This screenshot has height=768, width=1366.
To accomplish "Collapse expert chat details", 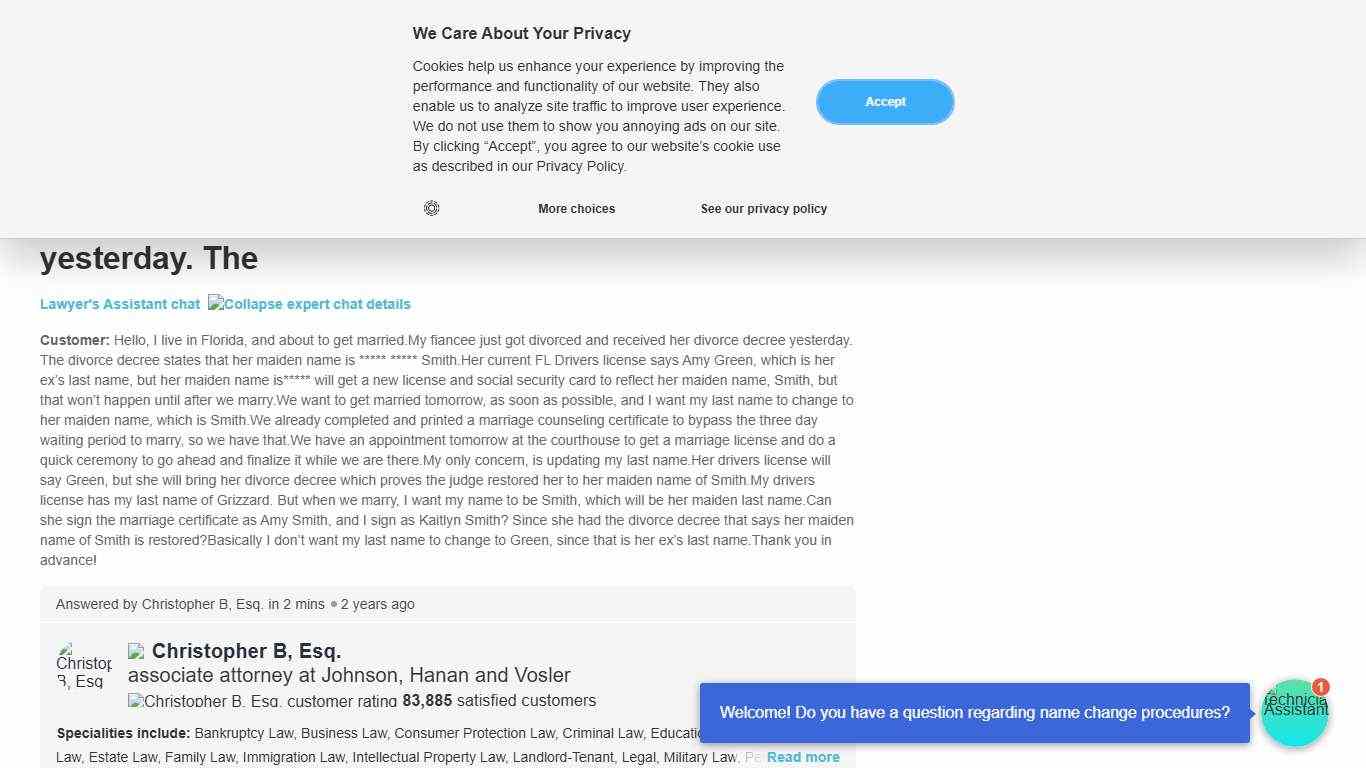I will 309,304.
